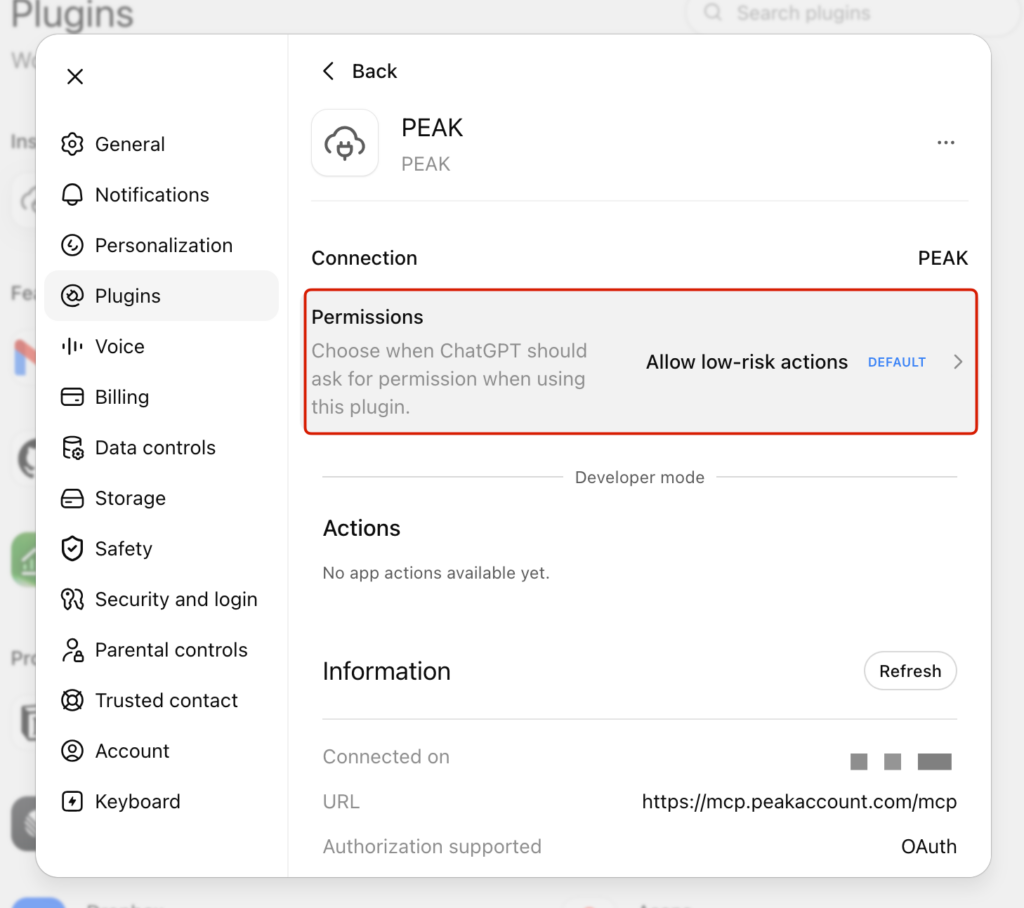This screenshot has height=908, width=1024.
Task: Click the Back link text
Action: point(374,71)
